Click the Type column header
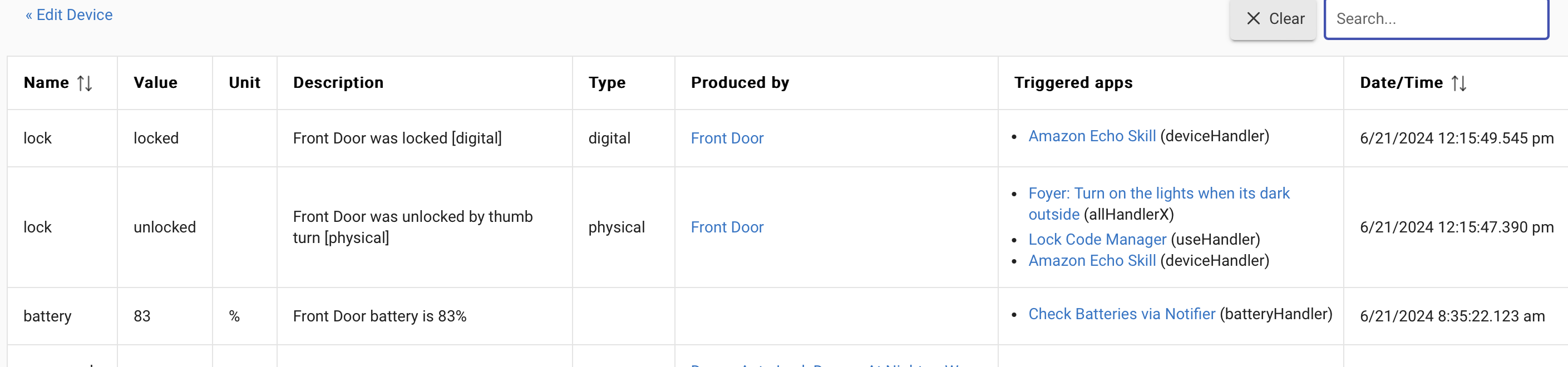Image resolution: width=1568 pixels, height=367 pixels. tap(607, 83)
